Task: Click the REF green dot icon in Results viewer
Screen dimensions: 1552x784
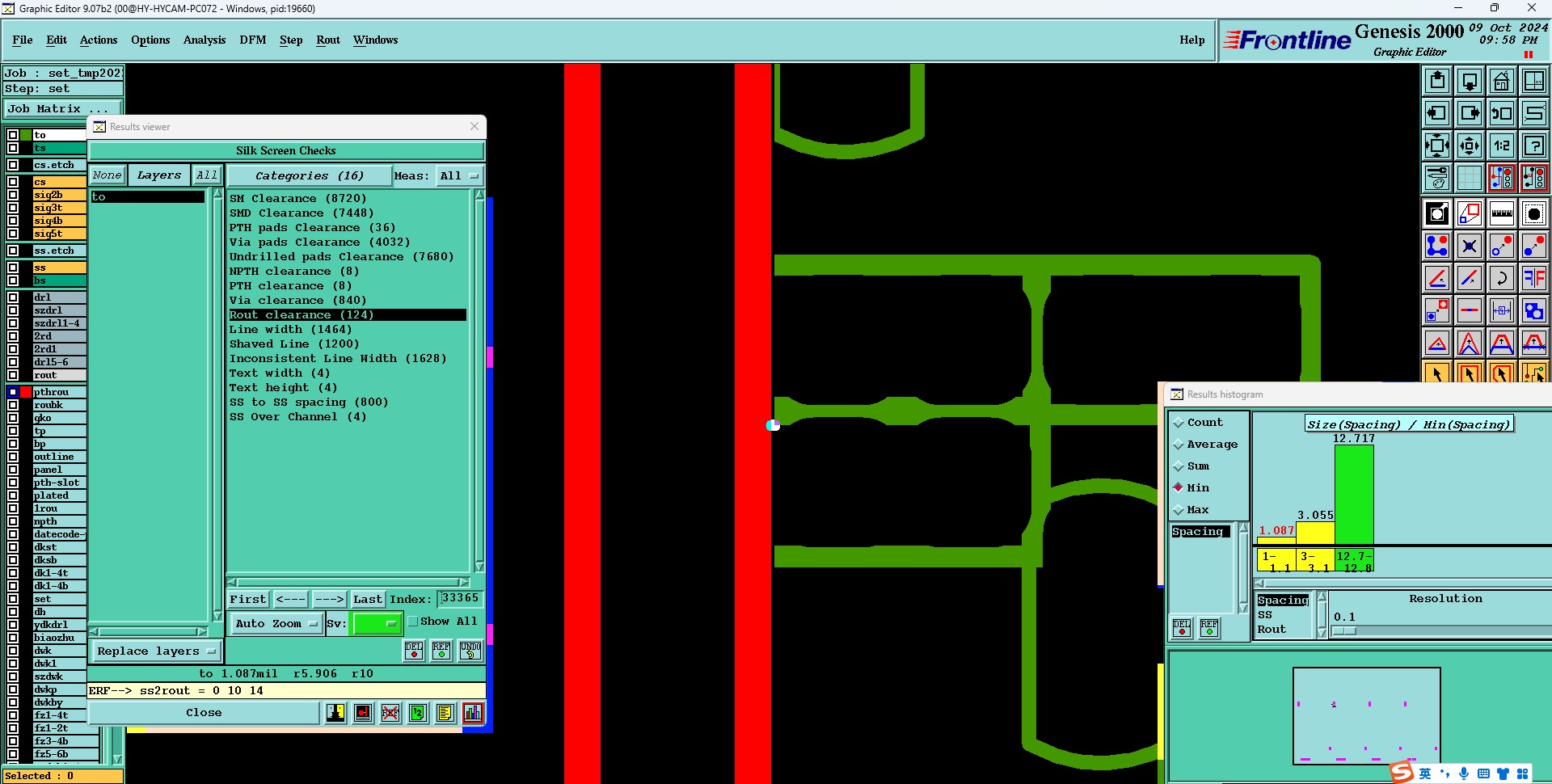Action: click(441, 650)
